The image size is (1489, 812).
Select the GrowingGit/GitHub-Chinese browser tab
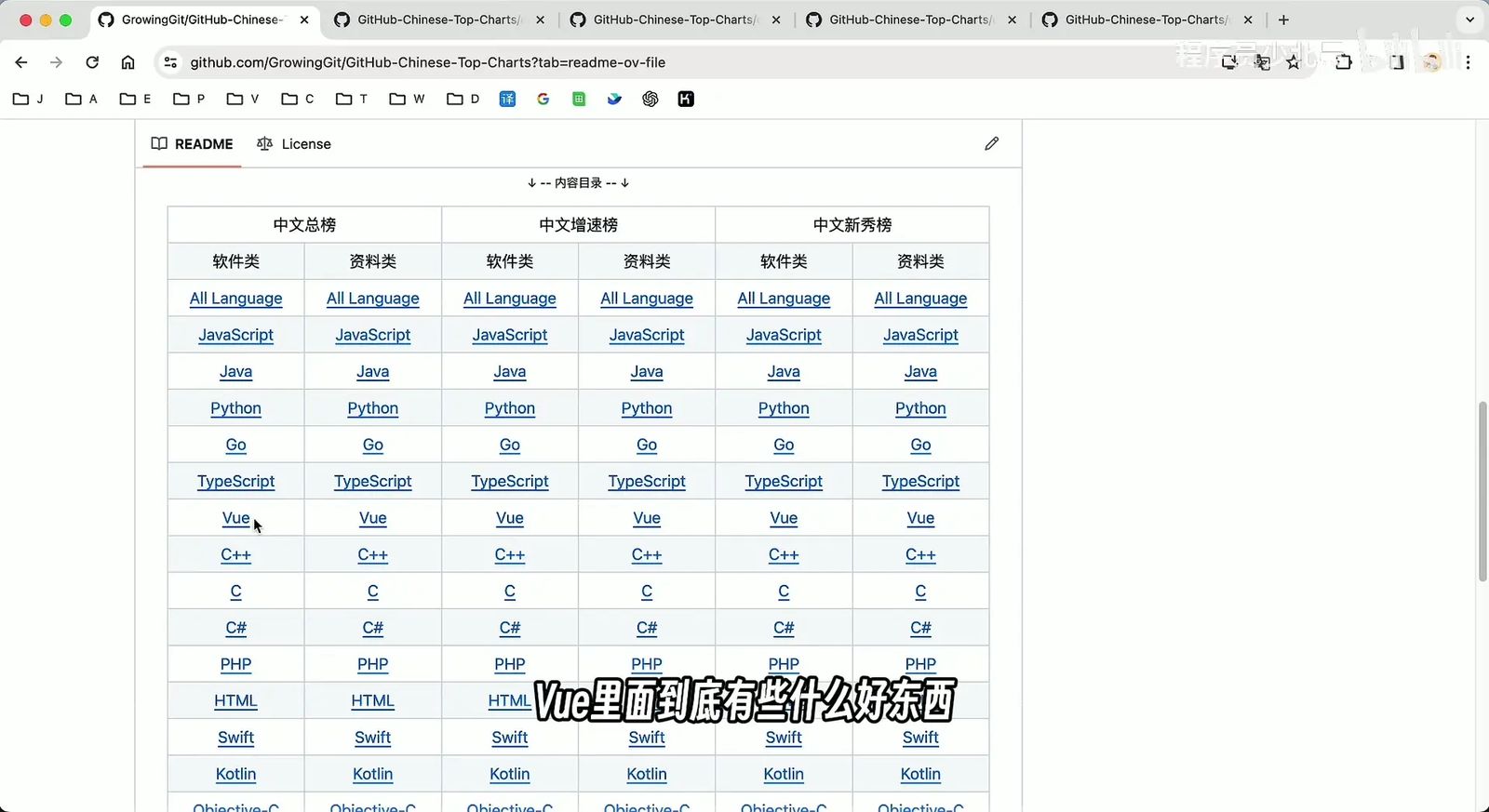pyautogui.click(x=203, y=20)
